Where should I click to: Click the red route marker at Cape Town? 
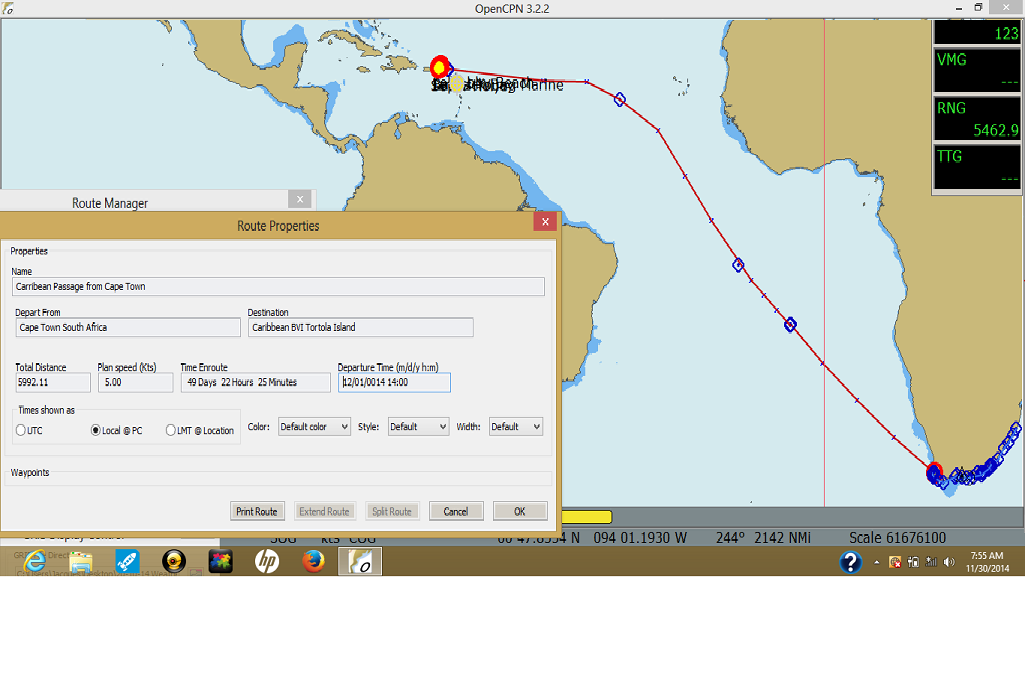(x=934, y=471)
